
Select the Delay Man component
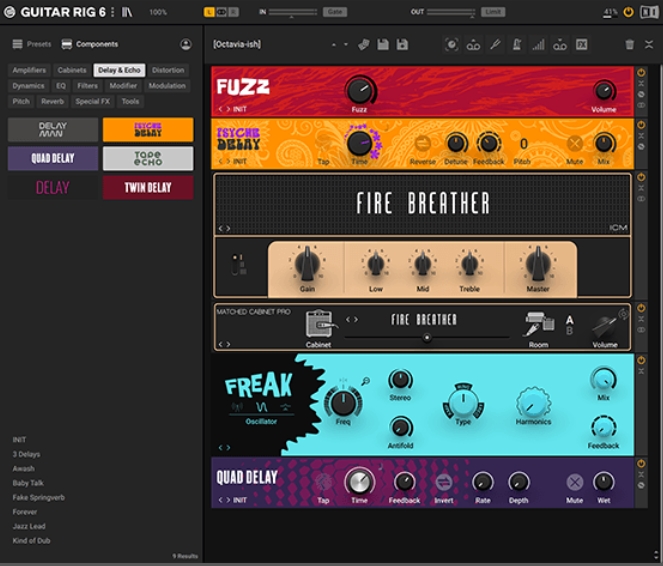[53, 129]
